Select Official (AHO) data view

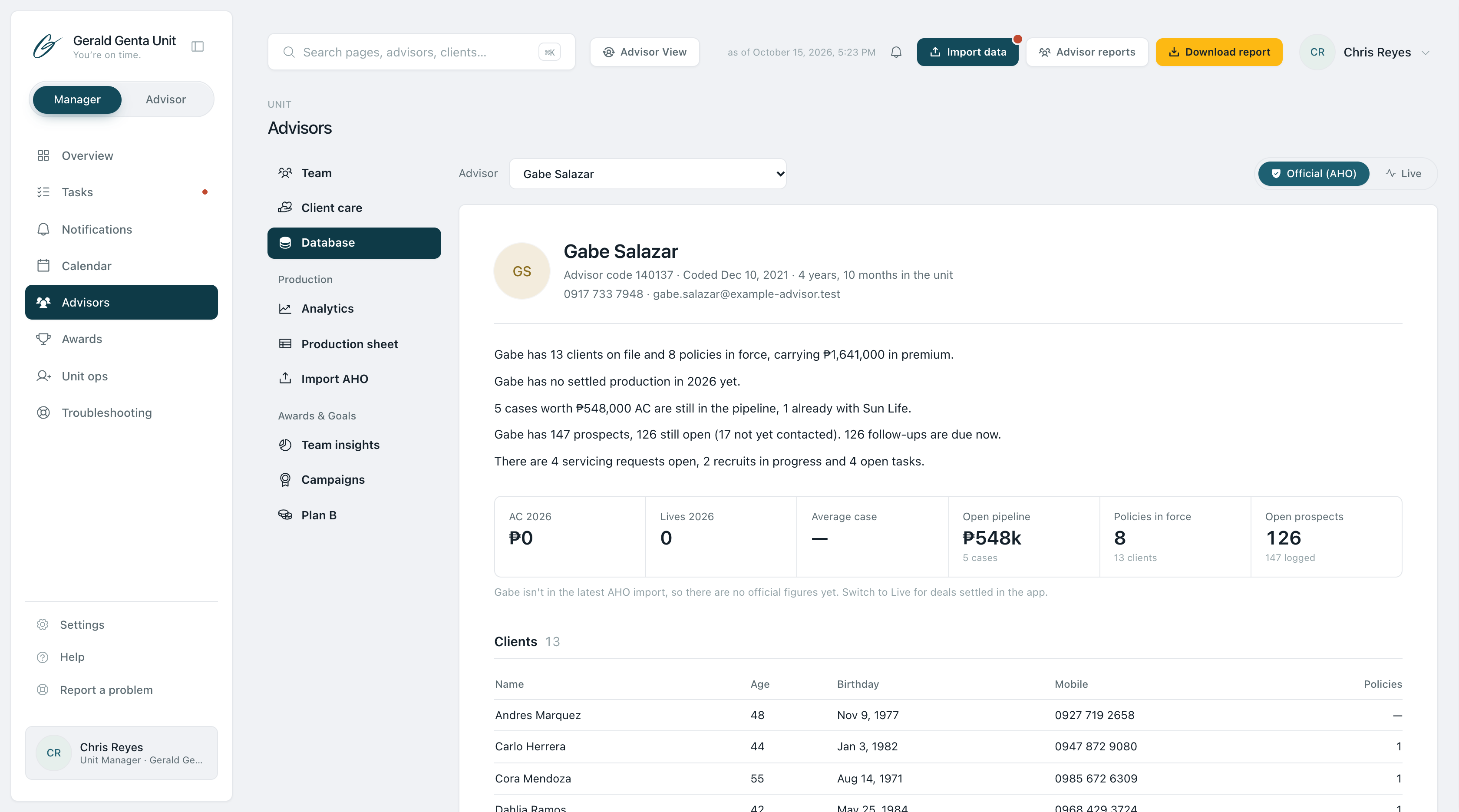coord(1314,174)
